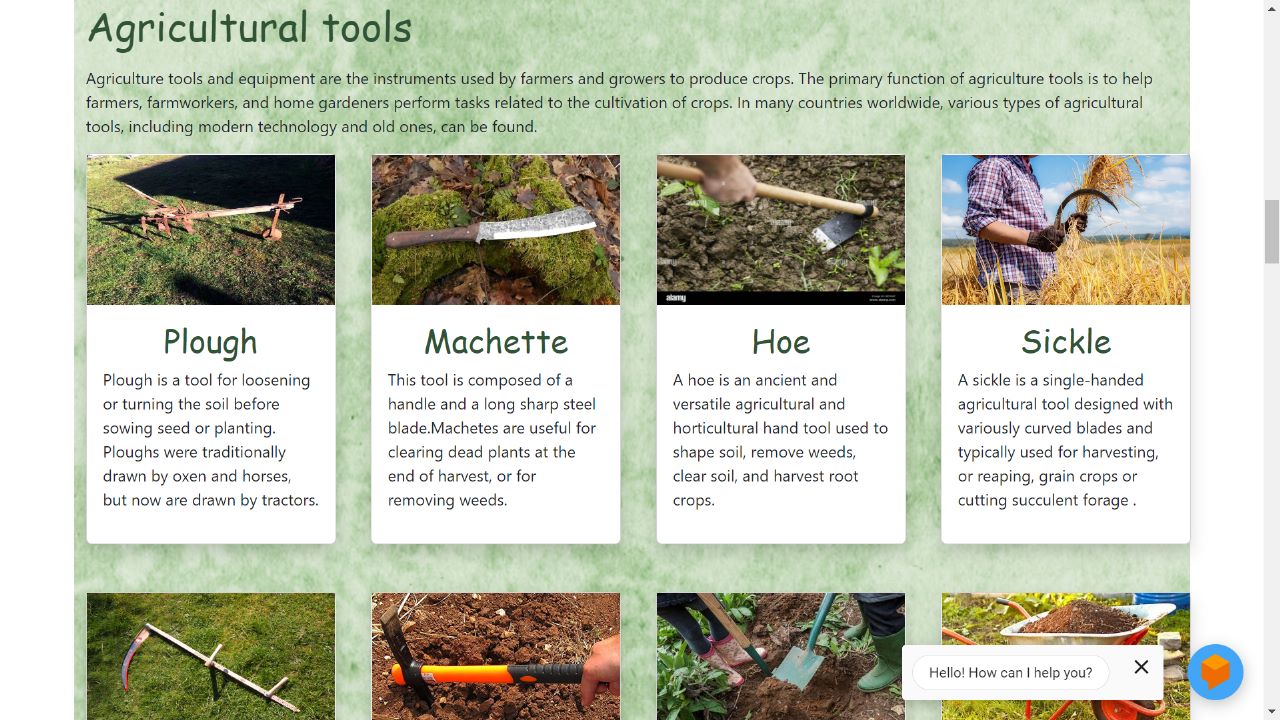This screenshot has height=720, width=1280.
Task: Select the "Sickle" card title
Action: pos(1065,342)
